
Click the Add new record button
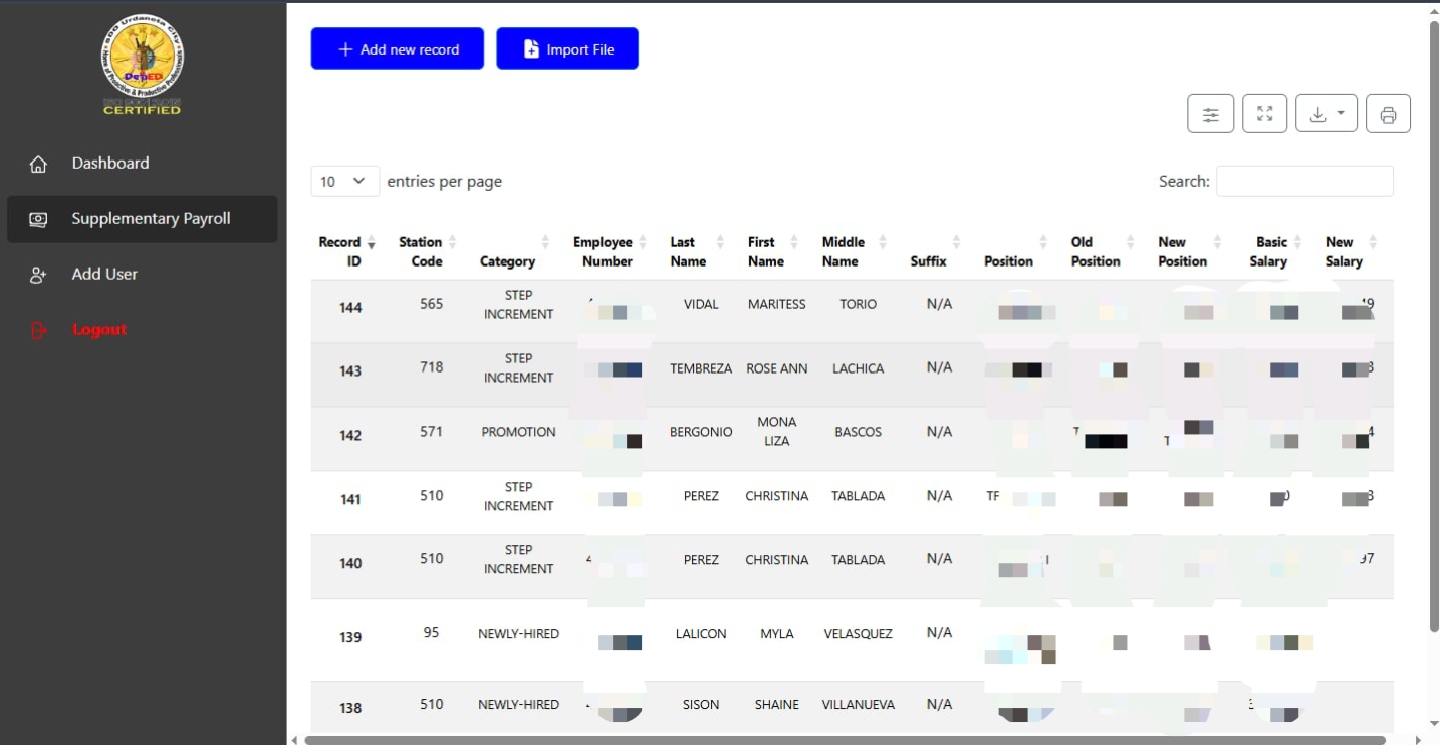tap(397, 49)
